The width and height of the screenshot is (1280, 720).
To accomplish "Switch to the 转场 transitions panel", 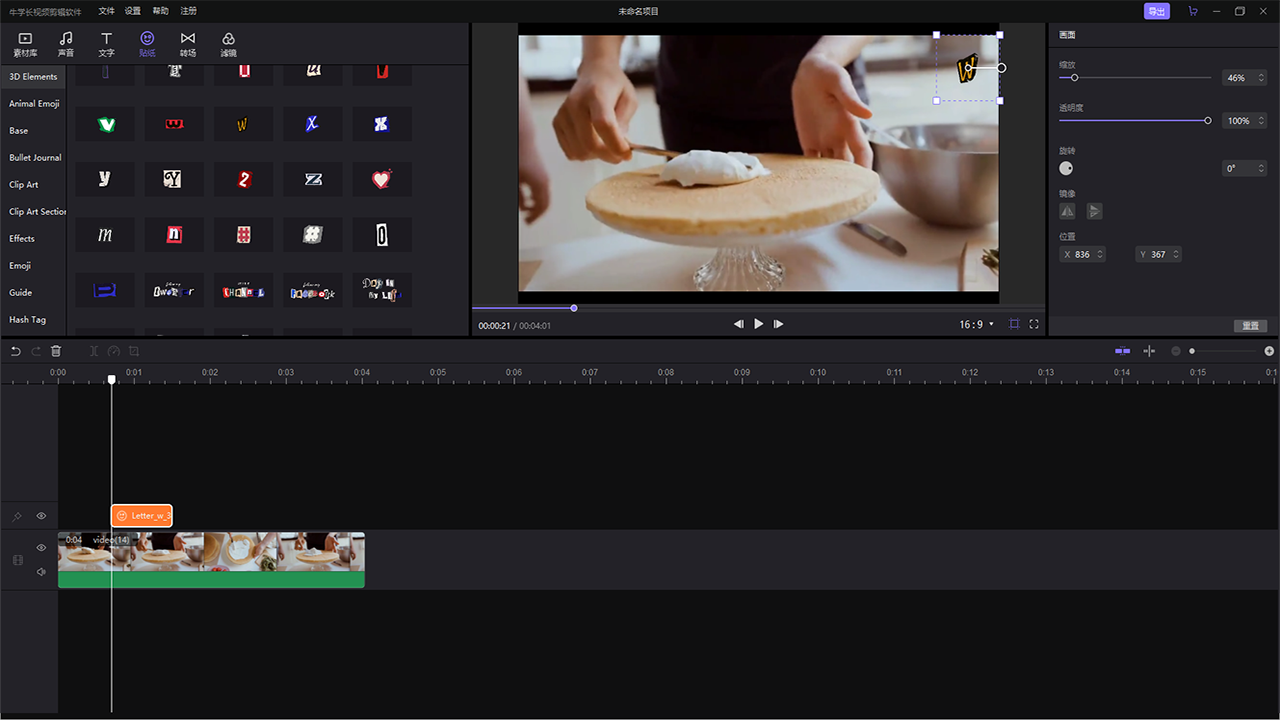I will 188,44.
